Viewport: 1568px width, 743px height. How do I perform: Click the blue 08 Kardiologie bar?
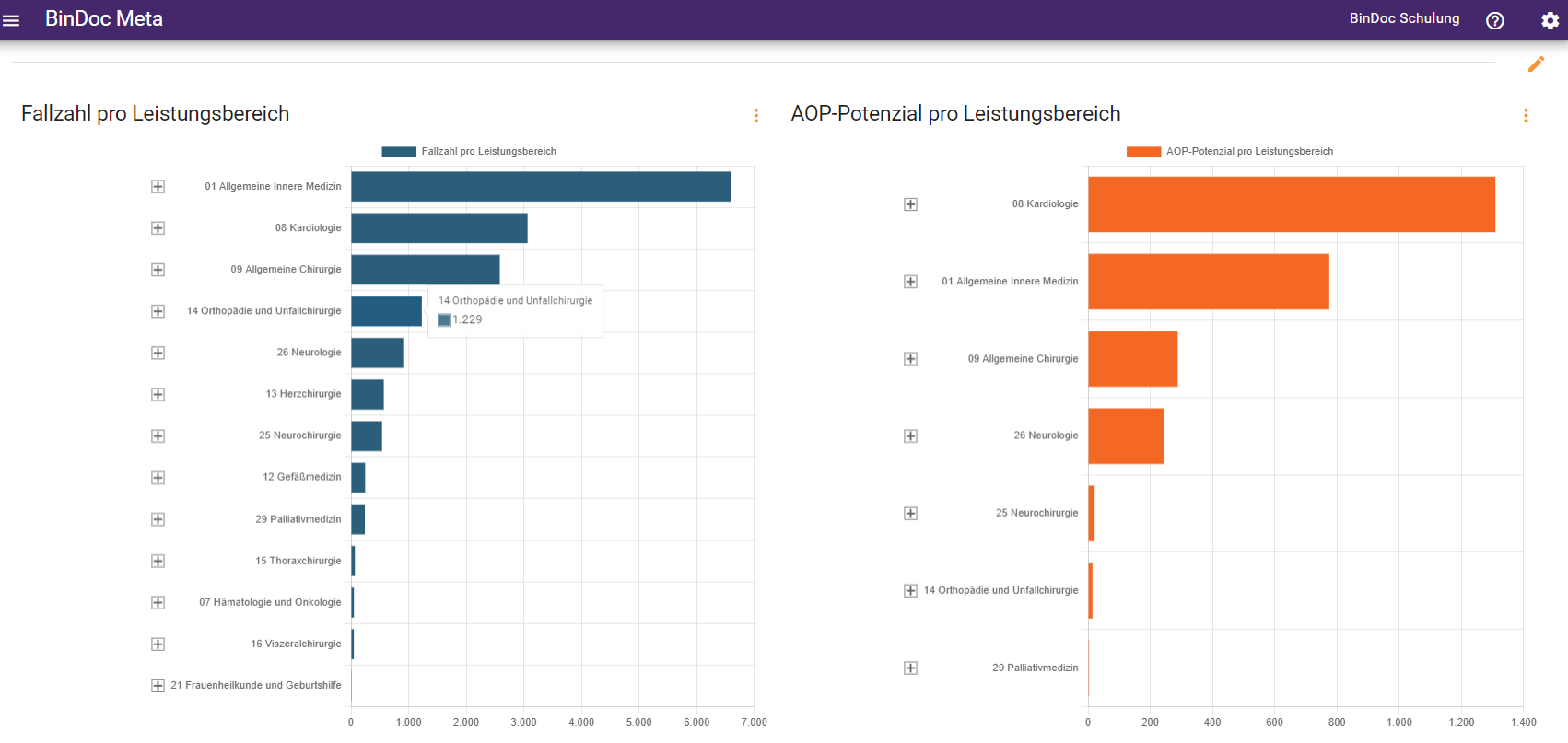(439, 228)
